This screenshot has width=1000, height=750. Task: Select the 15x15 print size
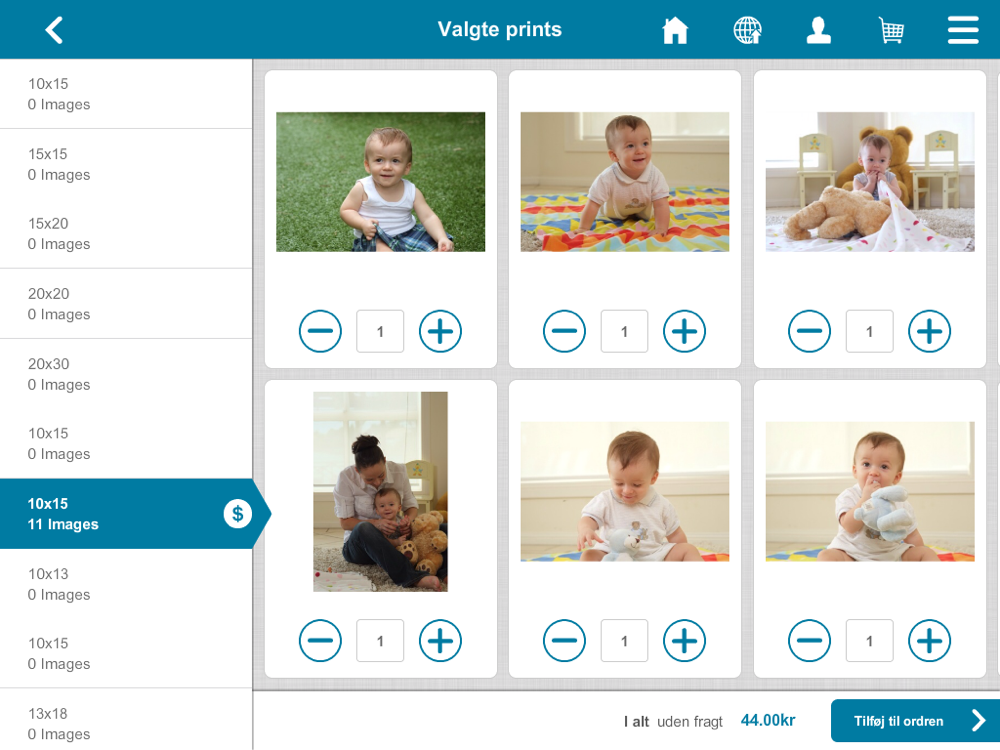point(126,164)
